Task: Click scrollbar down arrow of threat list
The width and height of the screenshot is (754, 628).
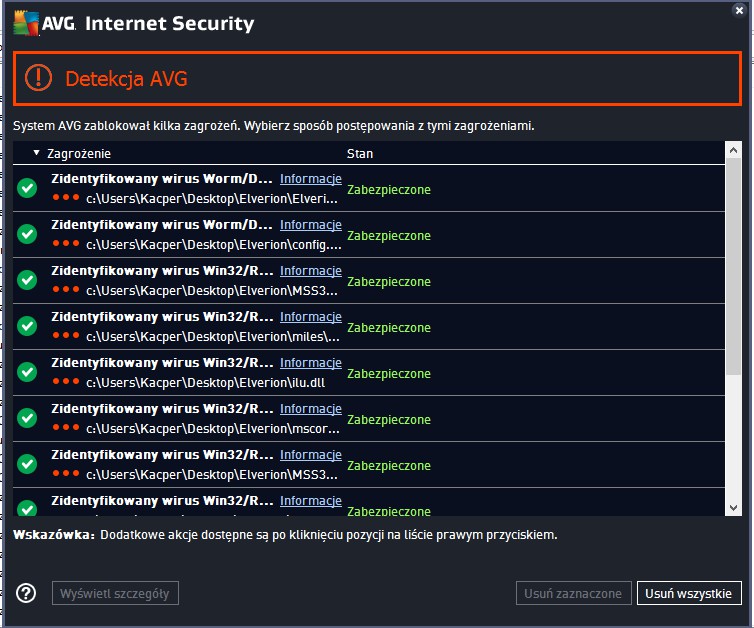Action: click(733, 508)
